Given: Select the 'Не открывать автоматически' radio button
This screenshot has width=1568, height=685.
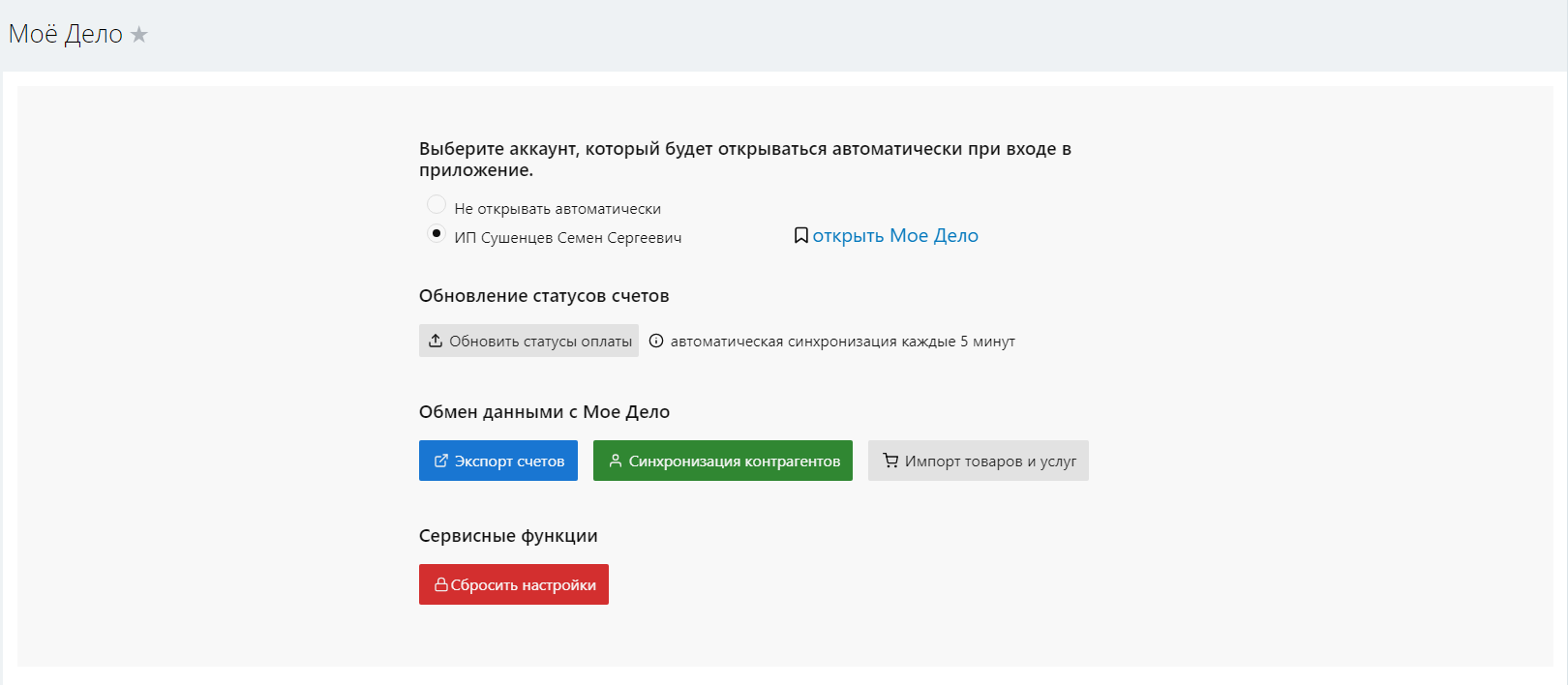Looking at the screenshot, I should pos(437,205).
